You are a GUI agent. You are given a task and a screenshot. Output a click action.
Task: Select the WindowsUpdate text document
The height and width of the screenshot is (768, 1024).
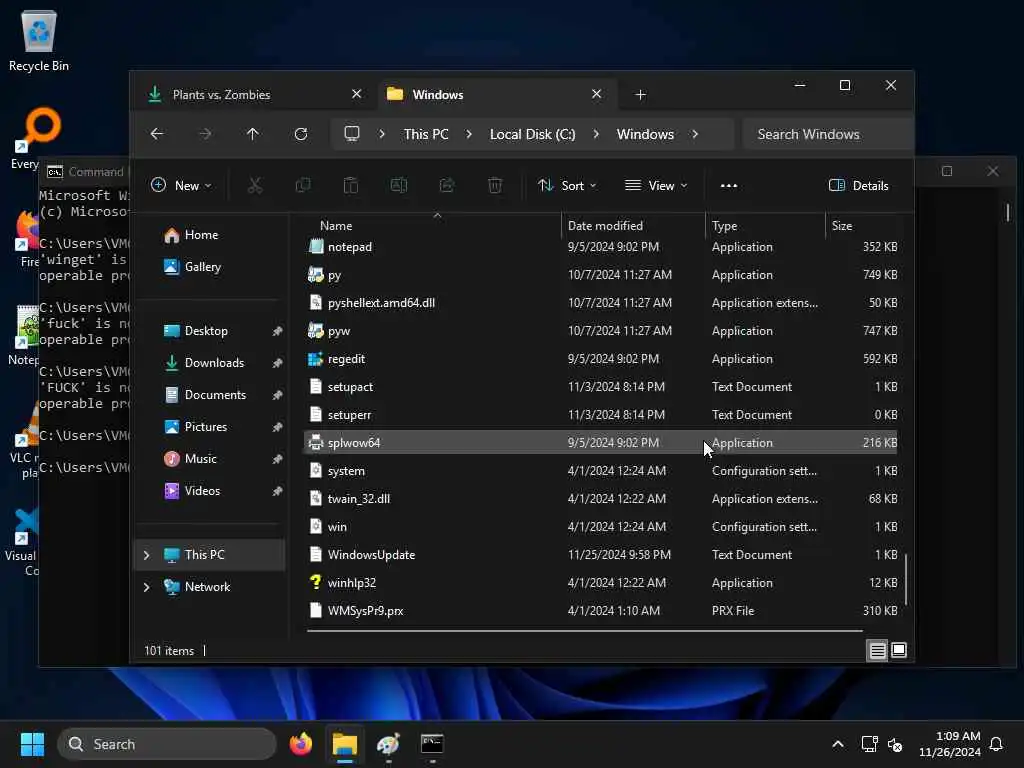pos(601,555)
